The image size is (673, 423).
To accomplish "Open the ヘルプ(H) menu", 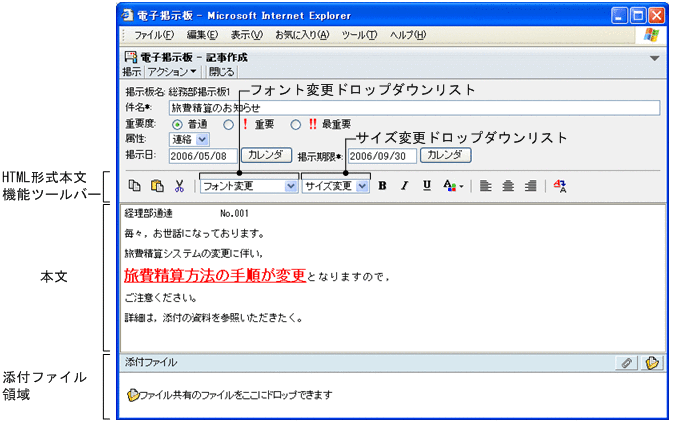I will tap(408, 35).
